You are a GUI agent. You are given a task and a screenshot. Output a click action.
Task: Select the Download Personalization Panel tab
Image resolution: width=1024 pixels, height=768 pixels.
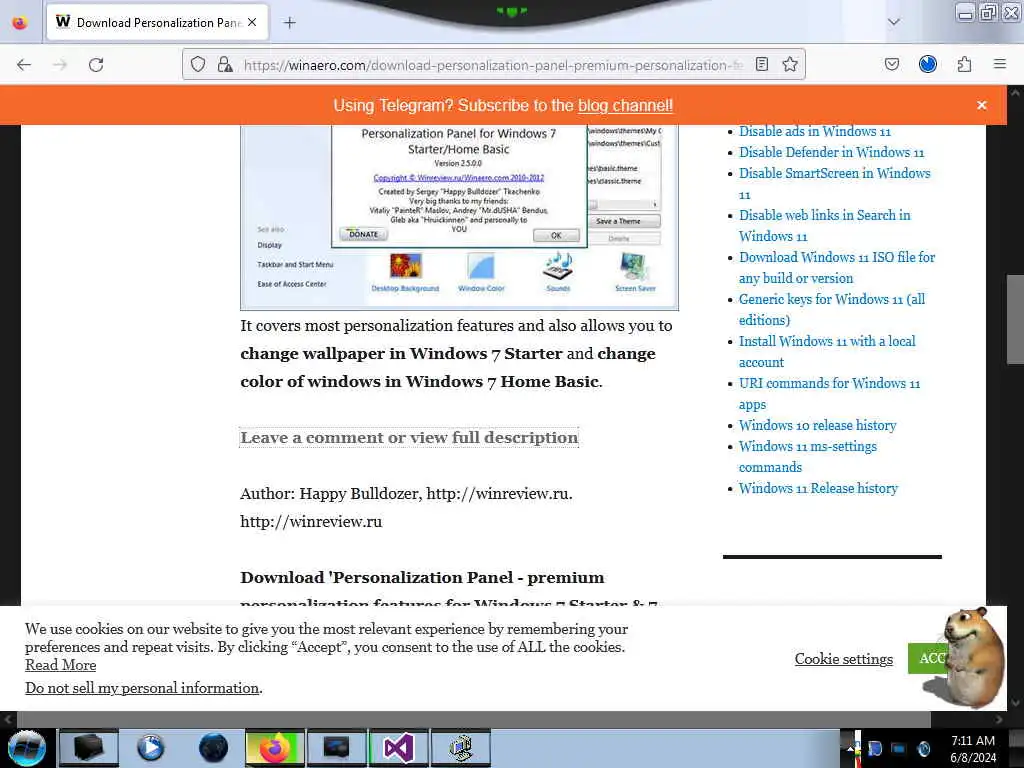point(157,22)
